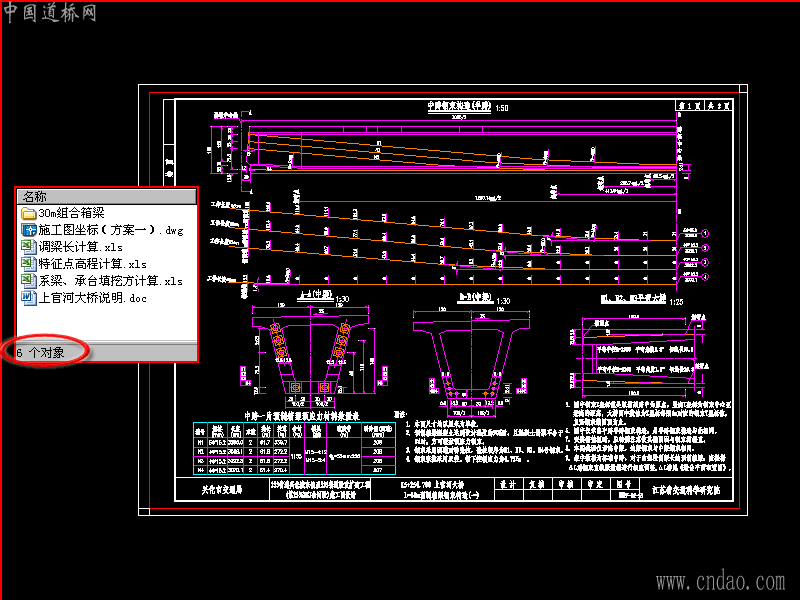Select the 调梁长计算.xls file name
The height and width of the screenshot is (600, 800).
[x=81, y=247]
